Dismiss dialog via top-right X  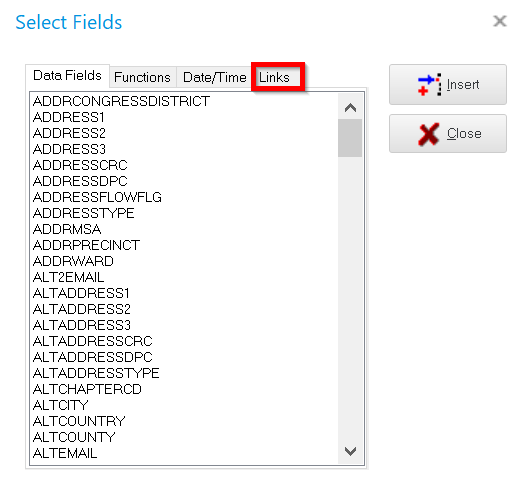500,21
